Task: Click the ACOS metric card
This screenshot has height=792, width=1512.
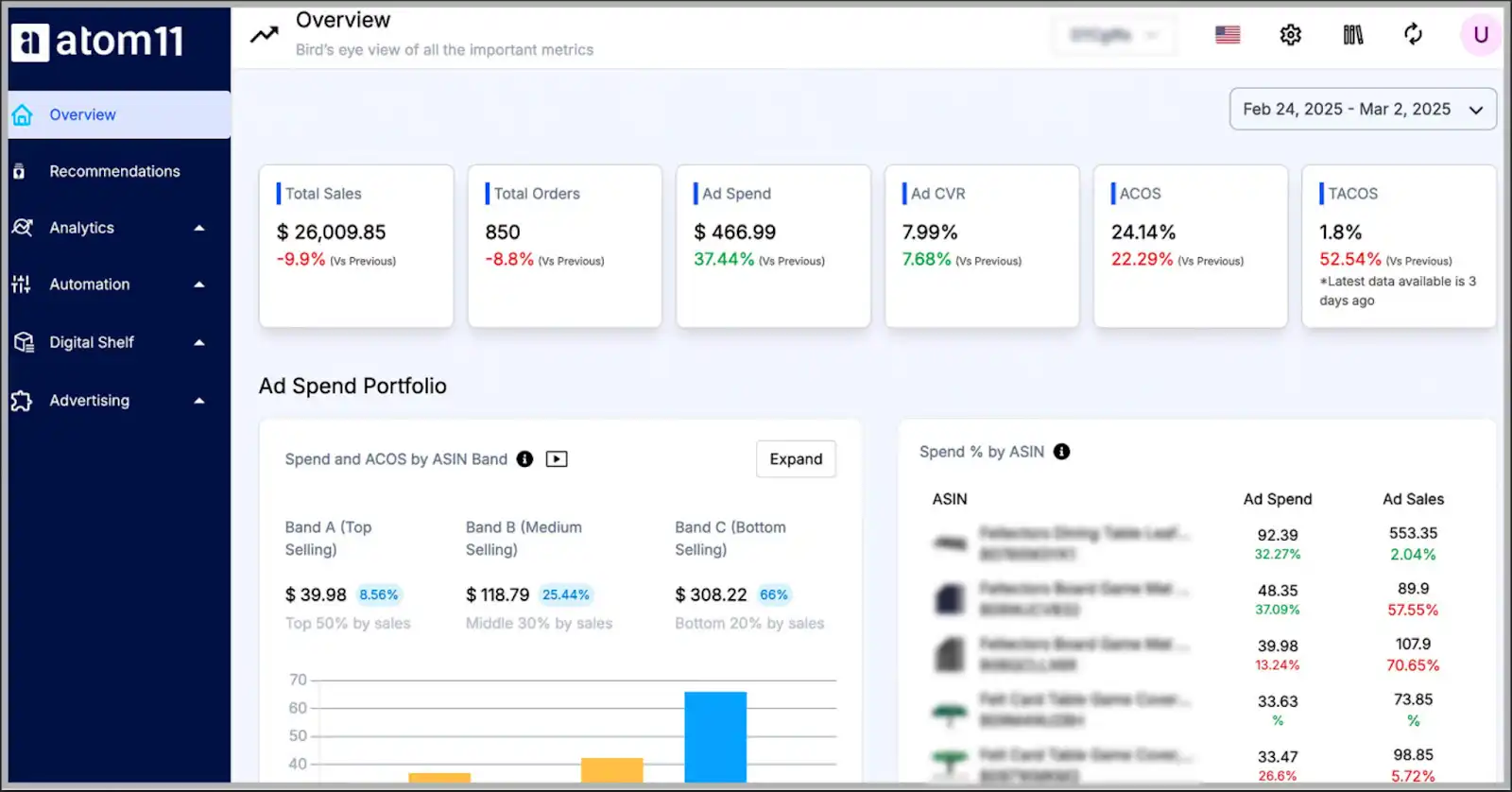Action: click(x=1191, y=247)
